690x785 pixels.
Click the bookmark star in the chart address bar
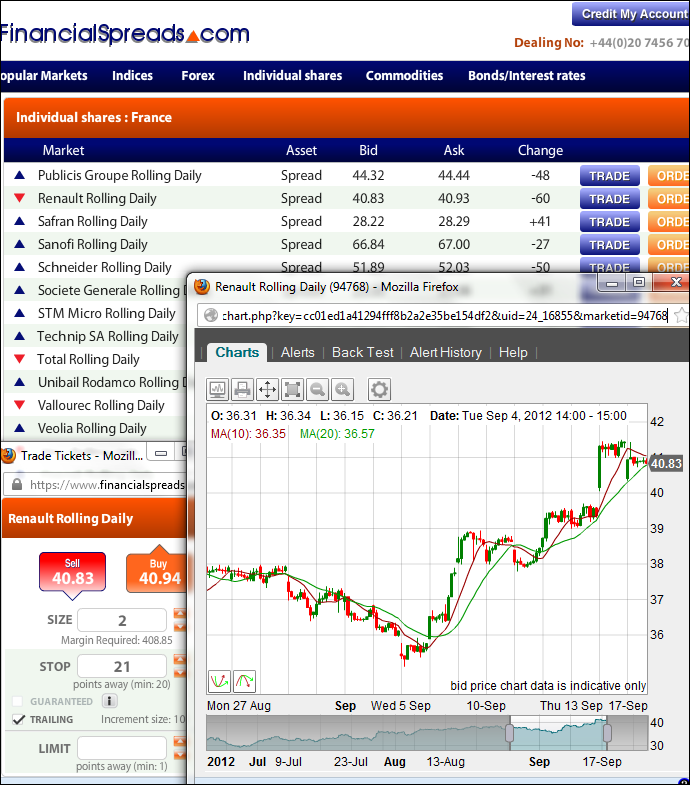click(681, 315)
